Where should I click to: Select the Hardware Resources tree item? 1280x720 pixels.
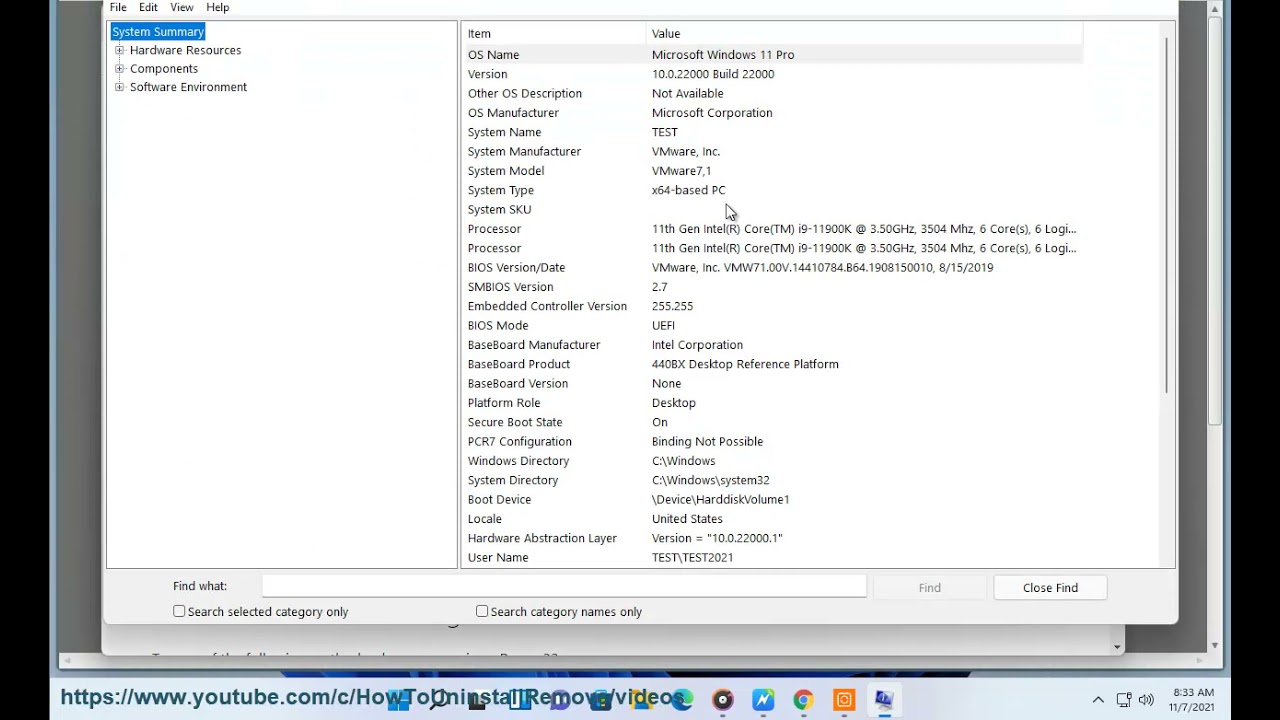click(185, 50)
